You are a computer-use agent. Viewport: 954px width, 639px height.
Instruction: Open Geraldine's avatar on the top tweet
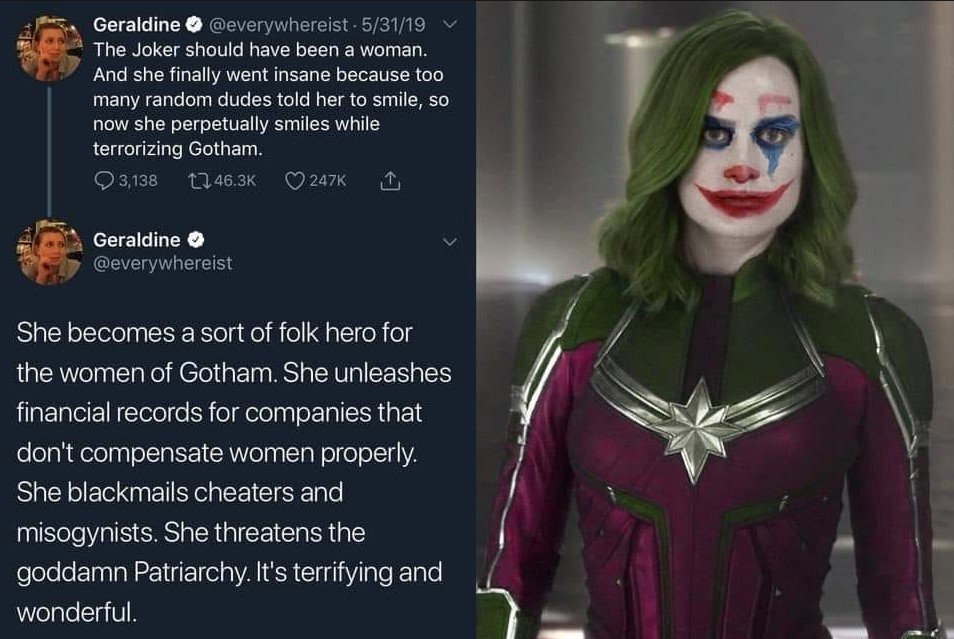[x=49, y=46]
